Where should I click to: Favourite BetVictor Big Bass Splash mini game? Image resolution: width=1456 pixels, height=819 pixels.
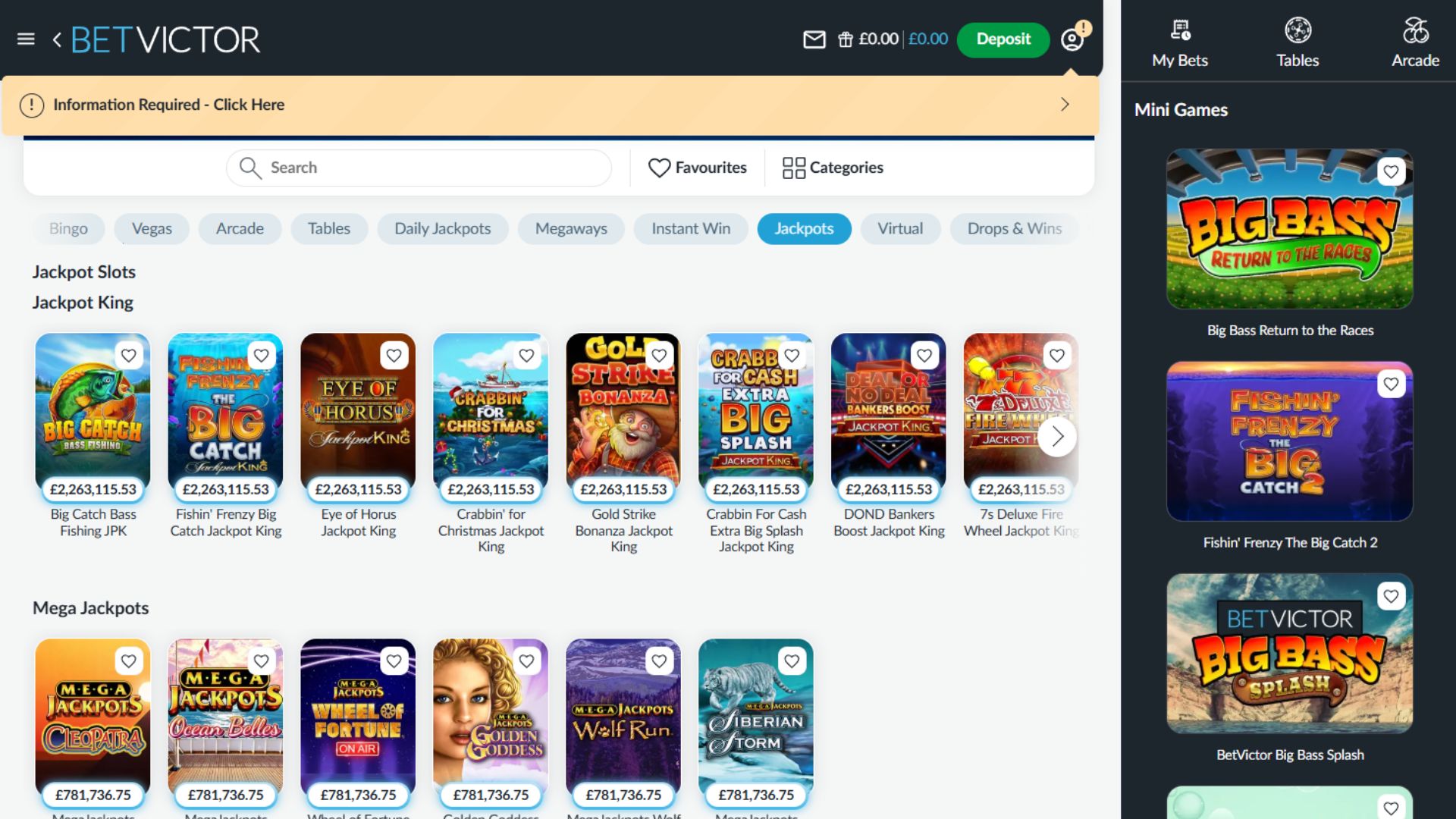(x=1391, y=596)
